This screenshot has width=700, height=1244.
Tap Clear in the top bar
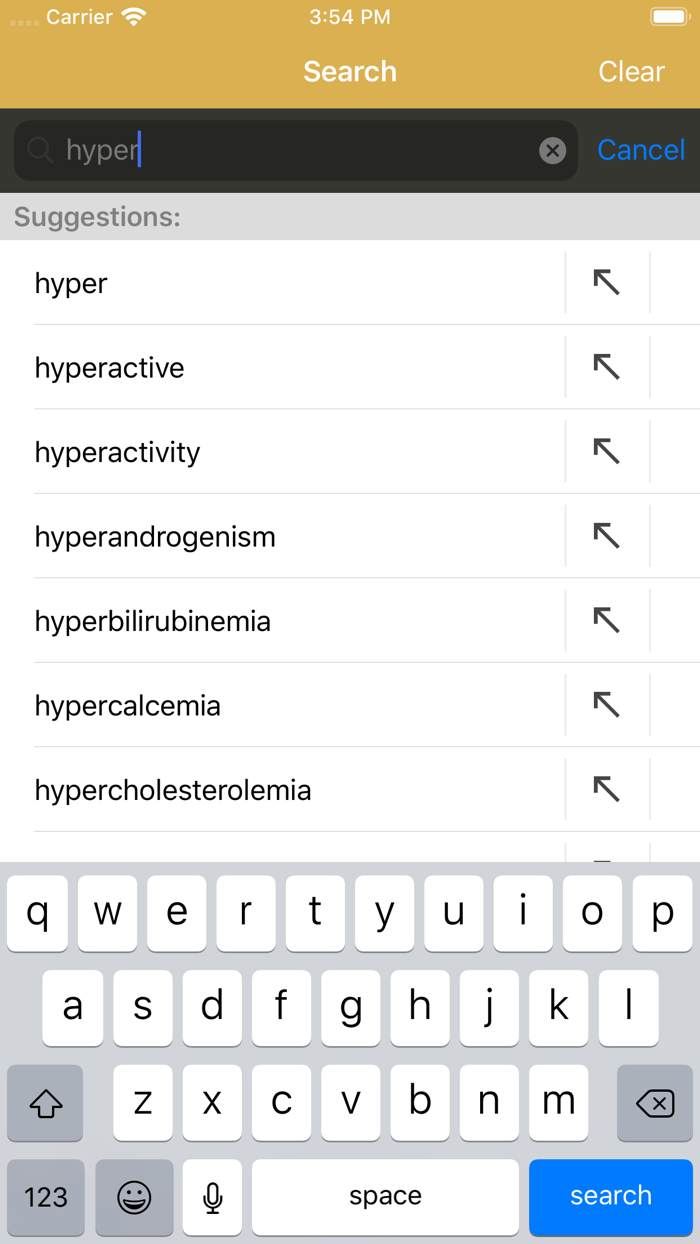631,72
